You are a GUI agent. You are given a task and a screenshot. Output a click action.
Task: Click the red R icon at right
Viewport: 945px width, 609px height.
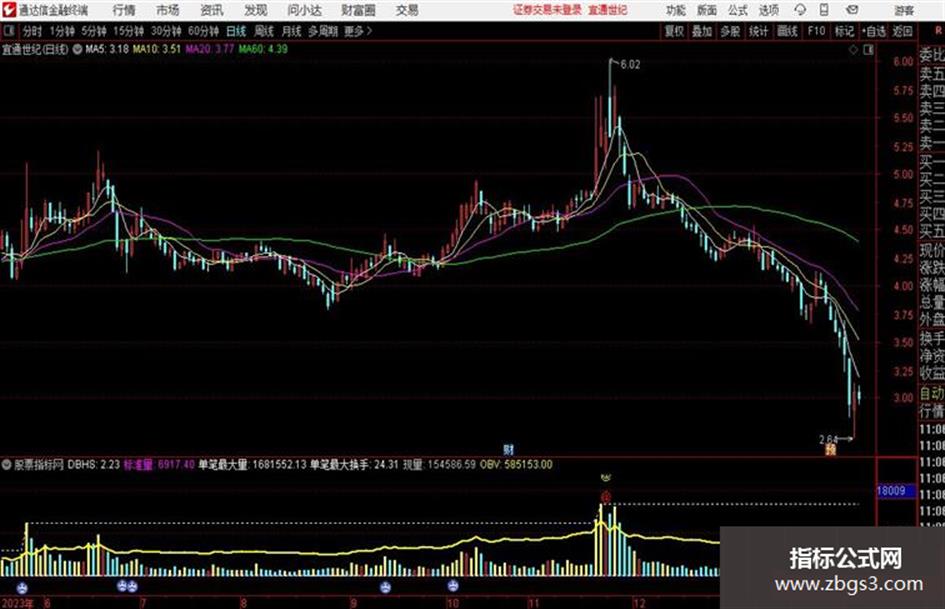coord(939,31)
